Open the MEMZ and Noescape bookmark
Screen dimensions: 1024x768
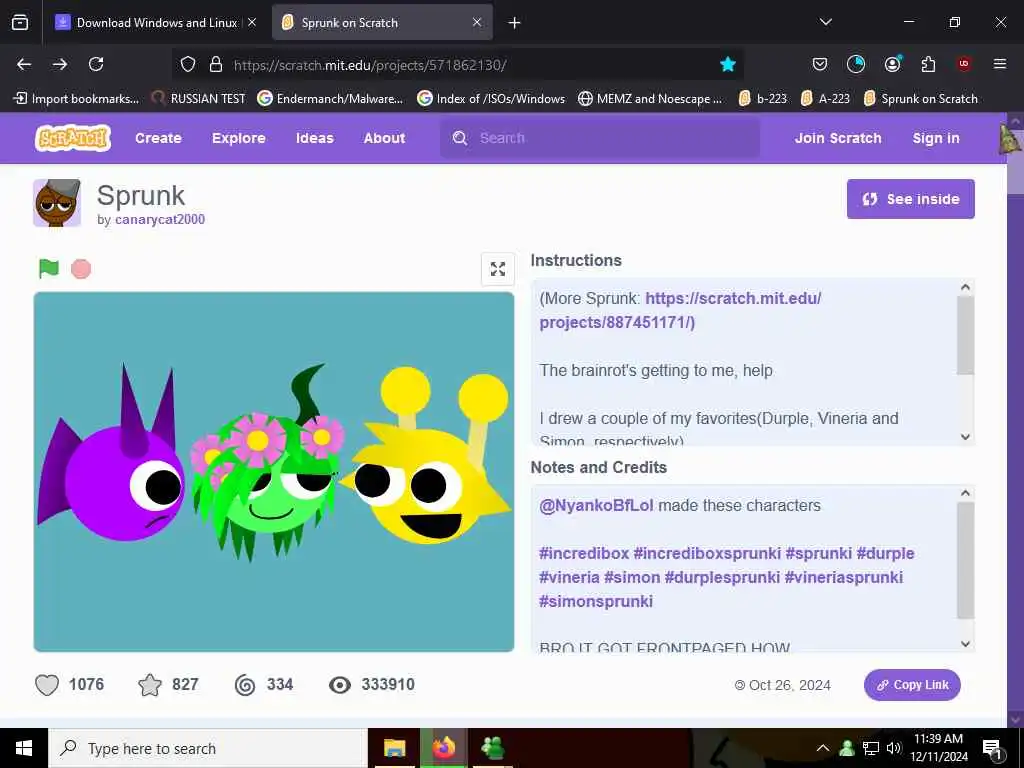point(650,99)
